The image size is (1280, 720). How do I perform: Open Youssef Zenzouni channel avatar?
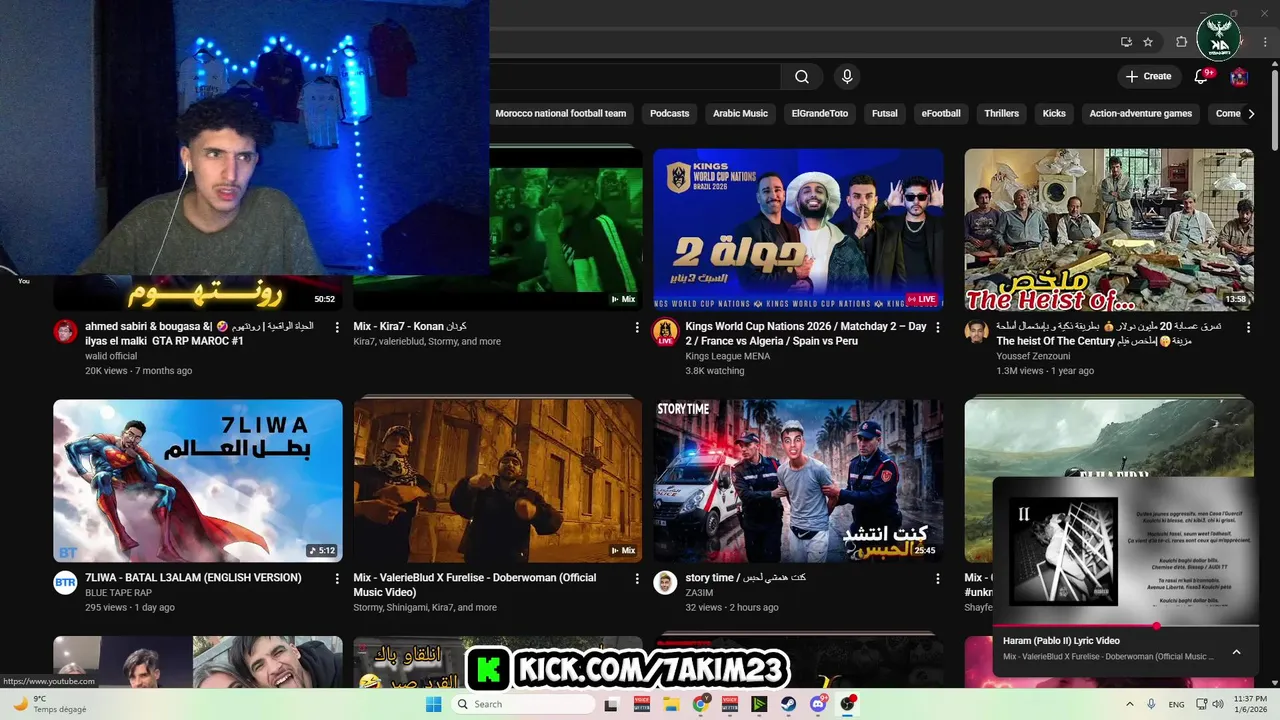tap(976, 332)
